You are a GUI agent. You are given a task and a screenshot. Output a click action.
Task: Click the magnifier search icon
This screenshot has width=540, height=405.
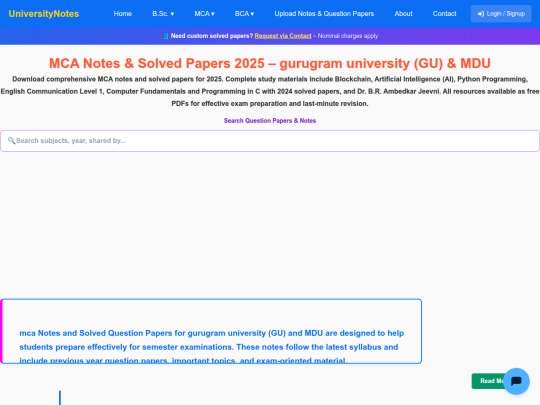[x=11, y=141]
